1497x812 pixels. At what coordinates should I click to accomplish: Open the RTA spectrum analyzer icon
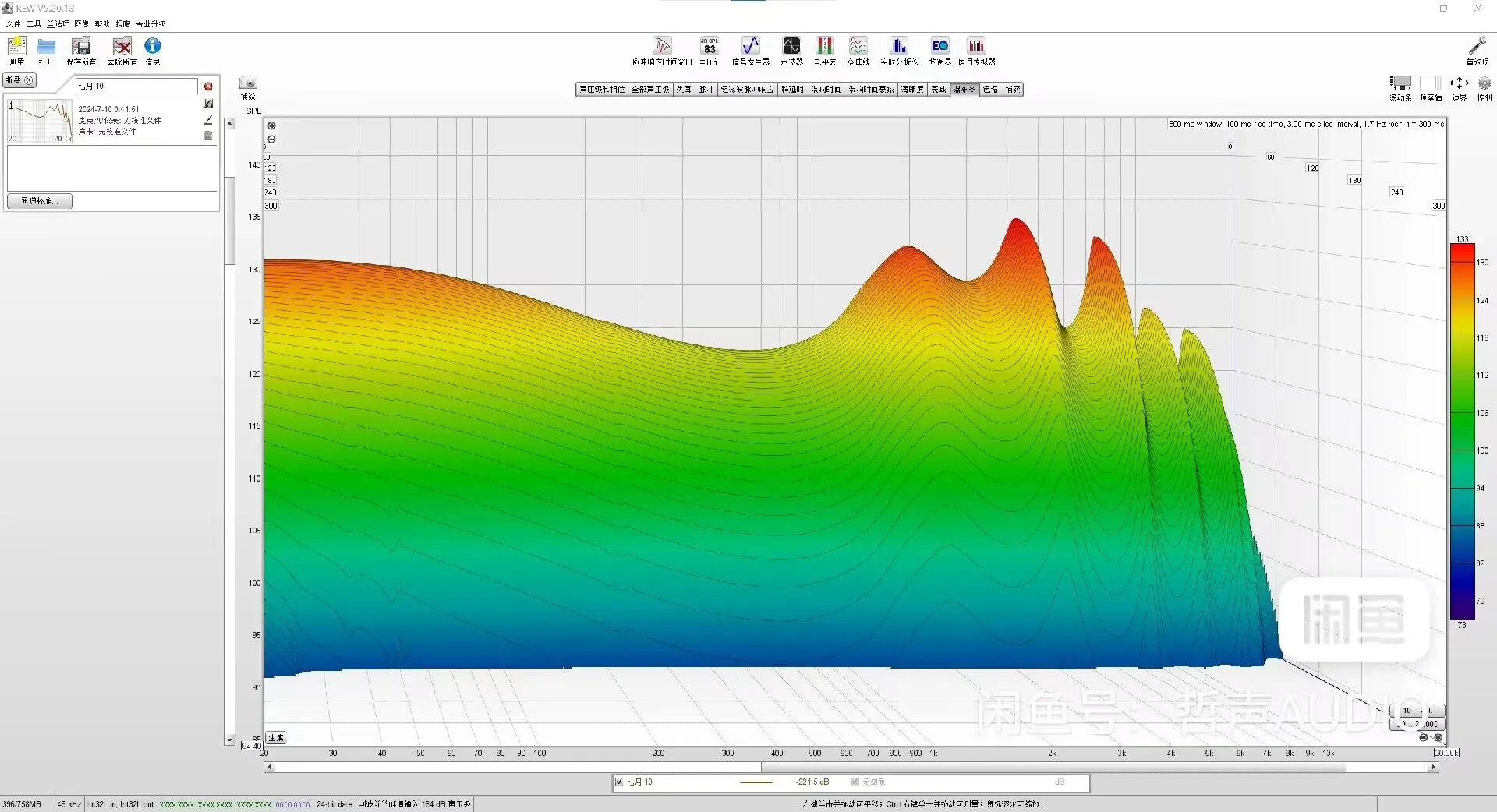click(899, 46)
